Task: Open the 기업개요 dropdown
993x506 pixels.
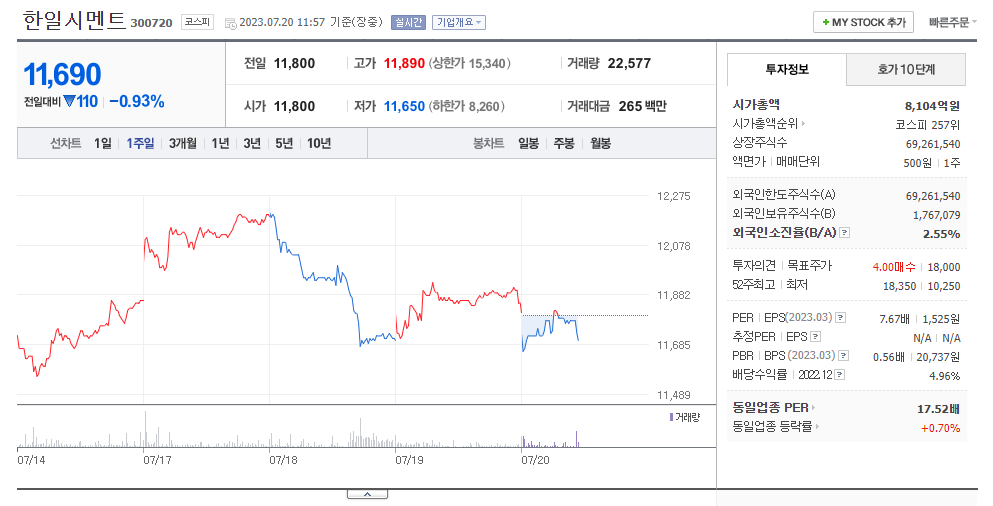Action: [459, 22]
